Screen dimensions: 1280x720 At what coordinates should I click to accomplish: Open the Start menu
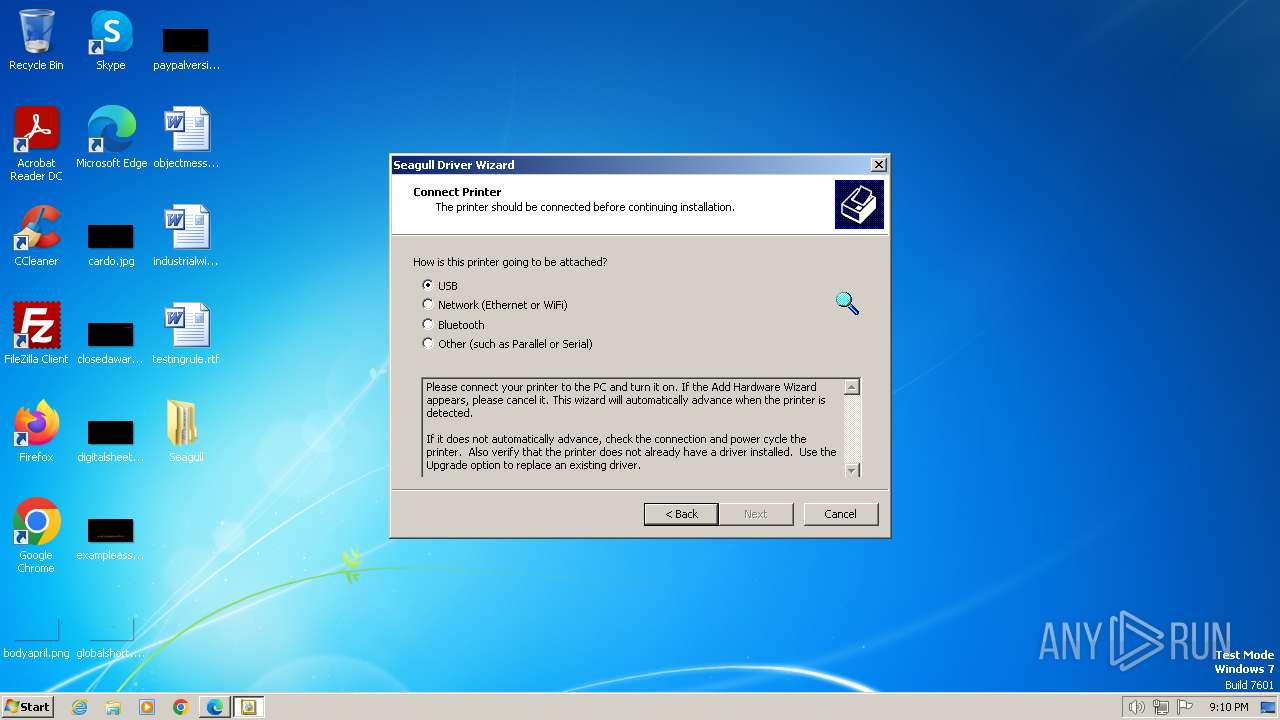click(x=28, y=706)
